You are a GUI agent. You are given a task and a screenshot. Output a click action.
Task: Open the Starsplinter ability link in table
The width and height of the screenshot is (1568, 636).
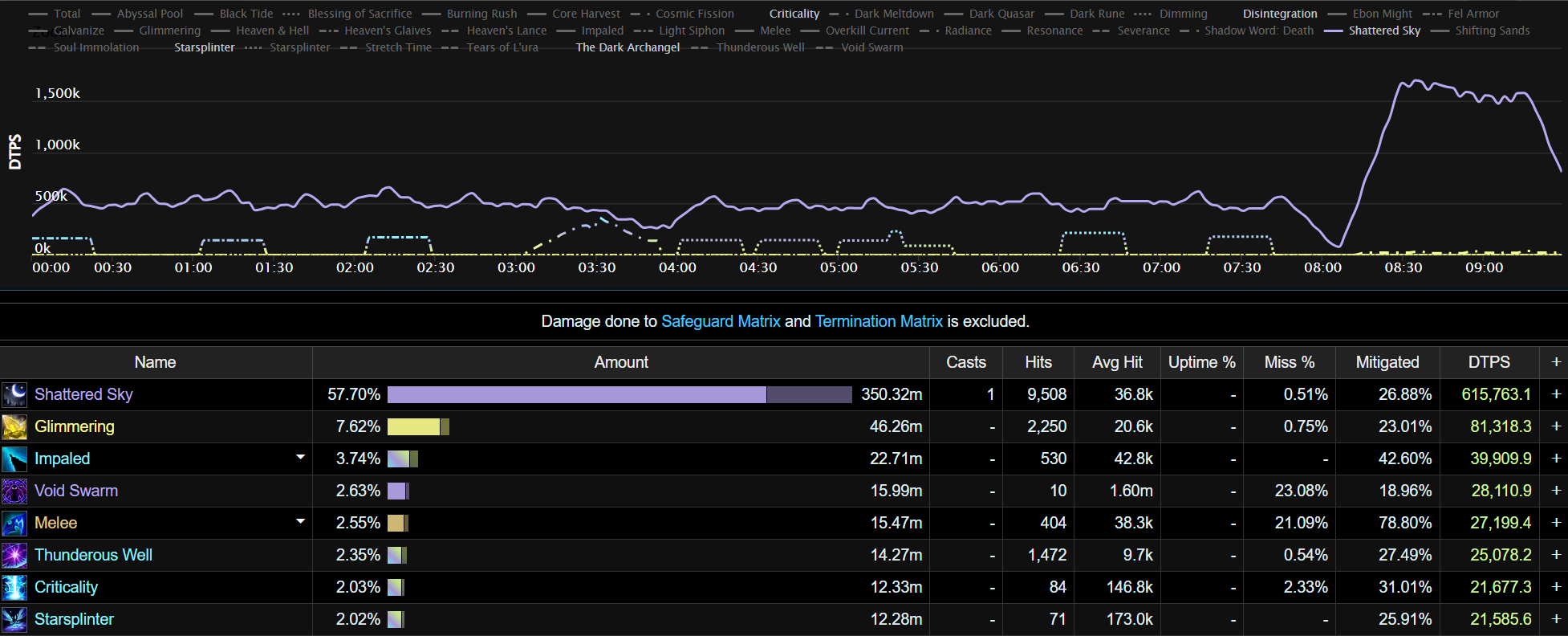pos(74,619)
